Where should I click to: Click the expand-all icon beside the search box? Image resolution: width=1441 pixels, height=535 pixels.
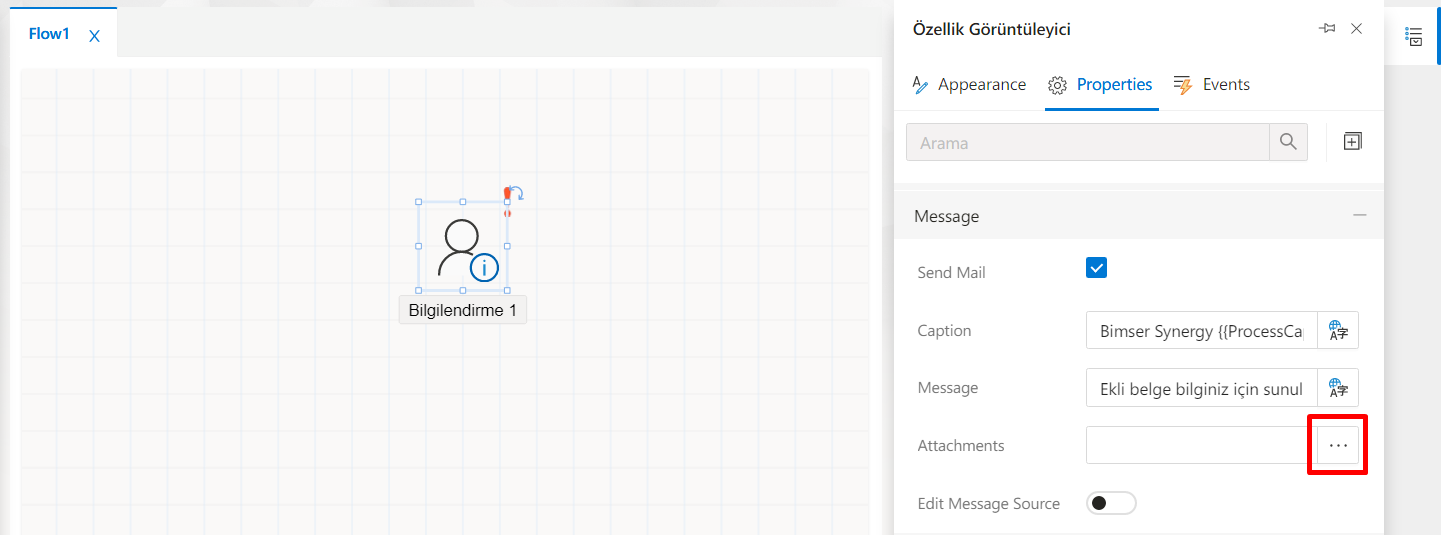(1352, 142)
